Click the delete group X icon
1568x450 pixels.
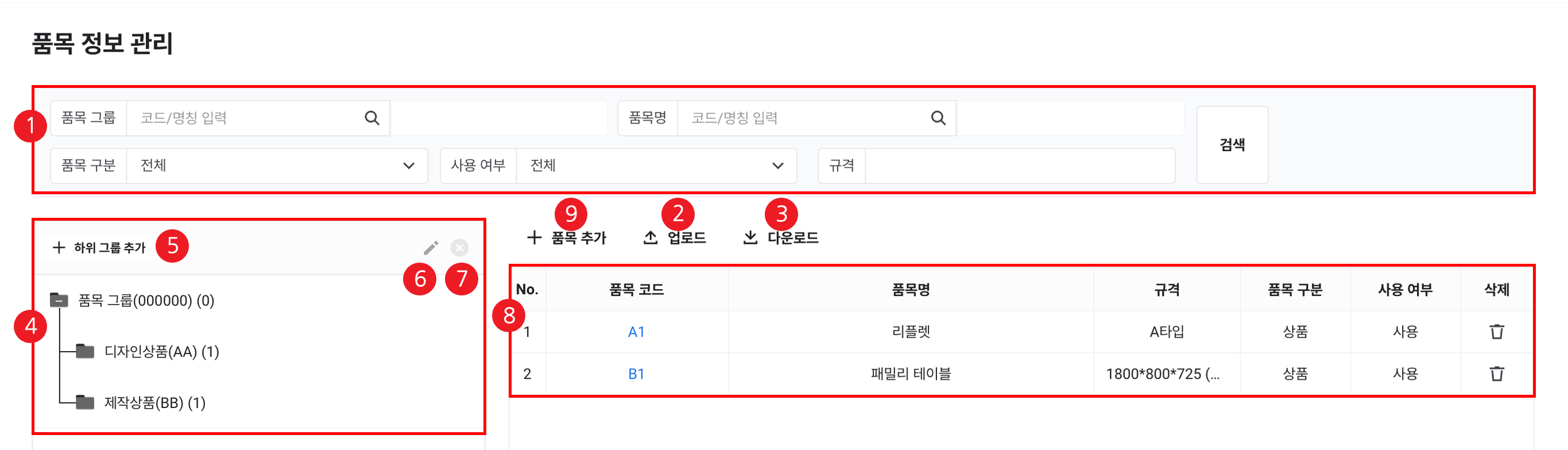point(459,248)
